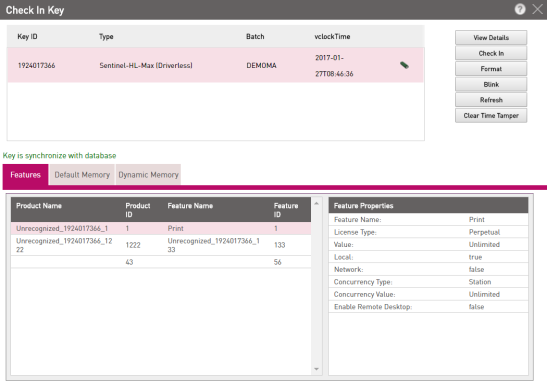Click the 2017-01-27T08:46:36 vclockTime cell
This screenshot has width=547, height=386.
point(334,66)
